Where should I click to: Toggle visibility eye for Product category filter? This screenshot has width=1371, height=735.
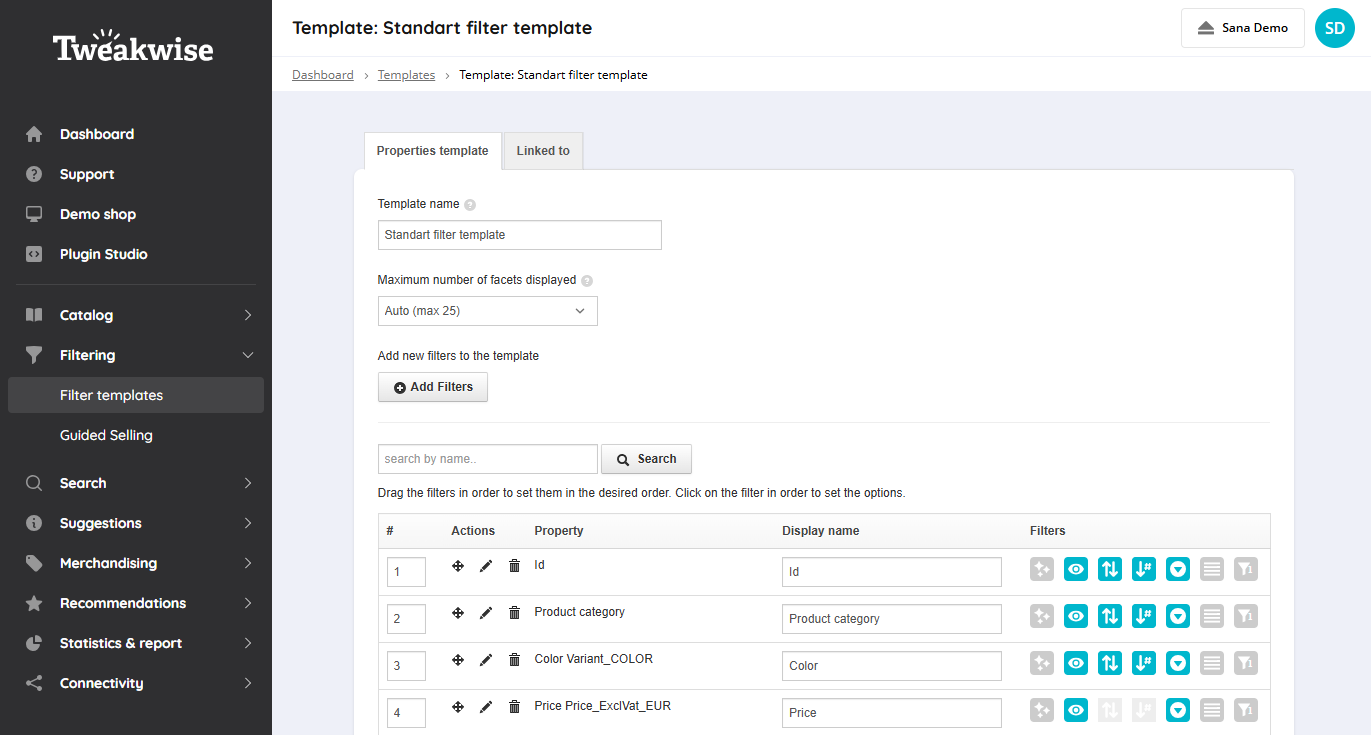coord(1076,616)
